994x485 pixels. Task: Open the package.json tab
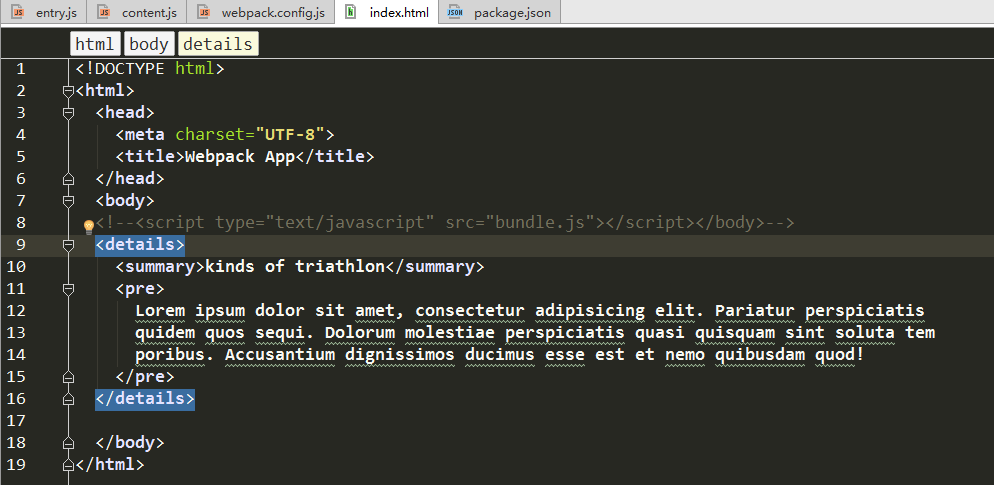tap(500, 12)
